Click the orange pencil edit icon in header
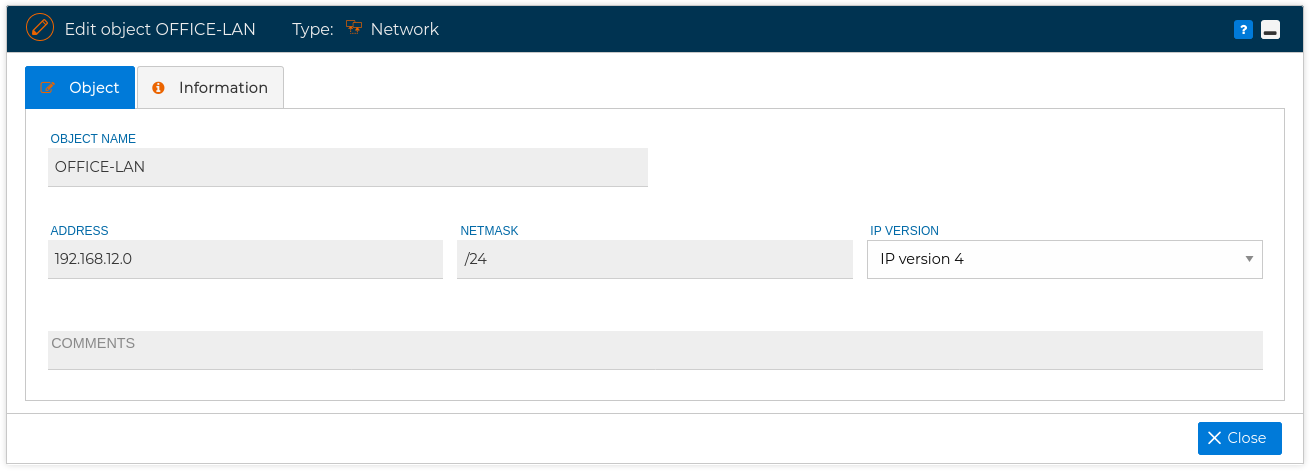Viewport: 1312px width, 472px height. pos(40,28)
